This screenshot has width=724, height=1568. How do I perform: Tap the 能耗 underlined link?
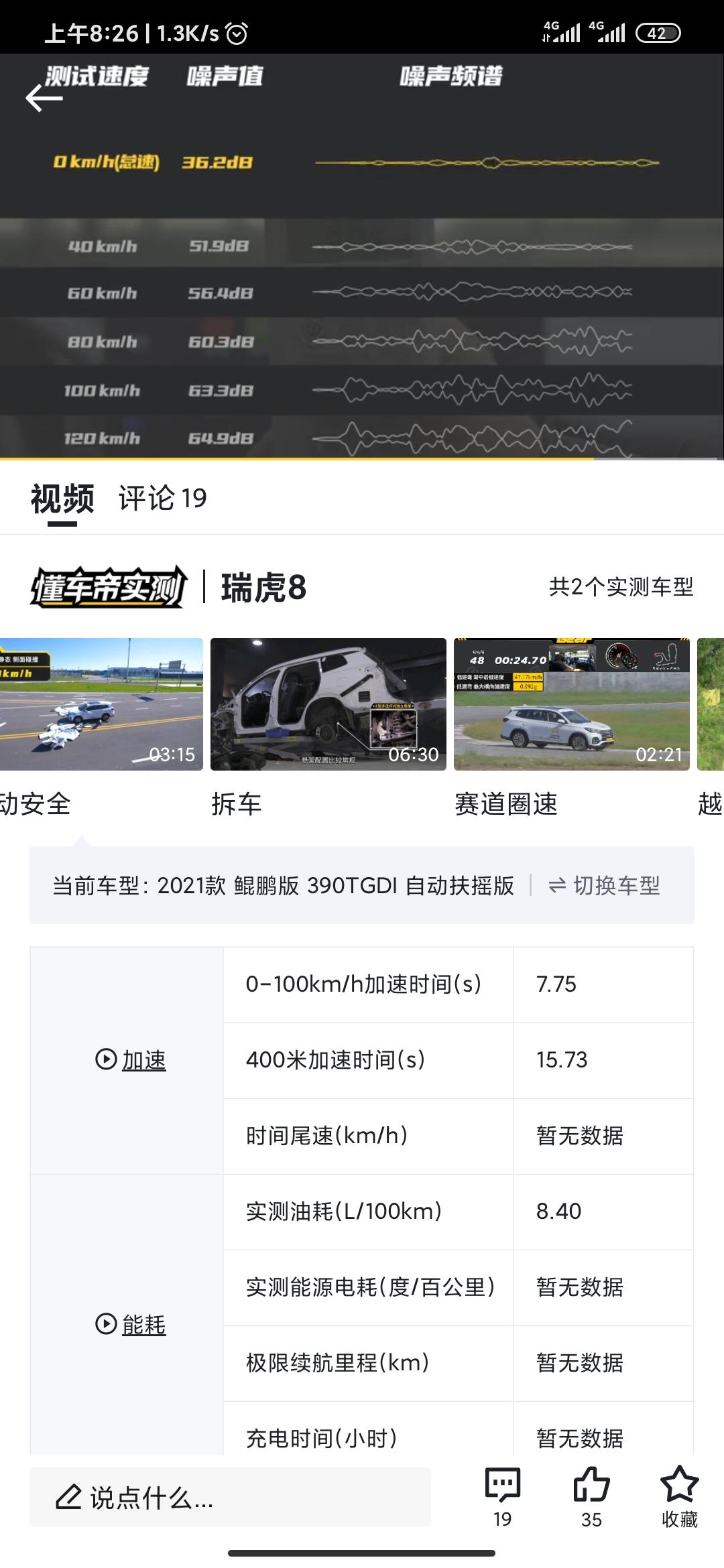[x=144, y=1324]
